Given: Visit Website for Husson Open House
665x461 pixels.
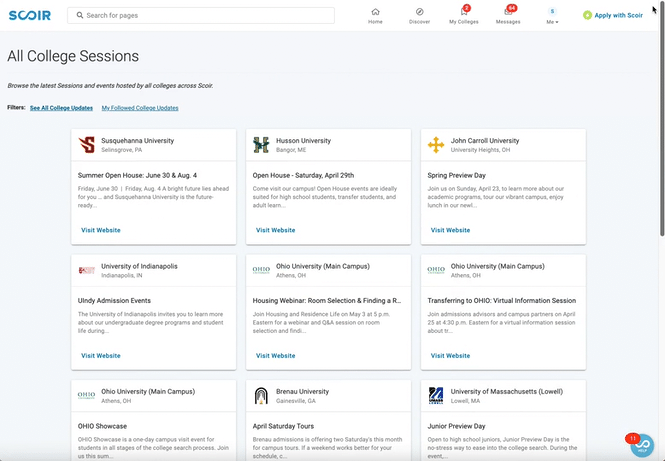Looking at the screenshot, I should coord(276,230).
